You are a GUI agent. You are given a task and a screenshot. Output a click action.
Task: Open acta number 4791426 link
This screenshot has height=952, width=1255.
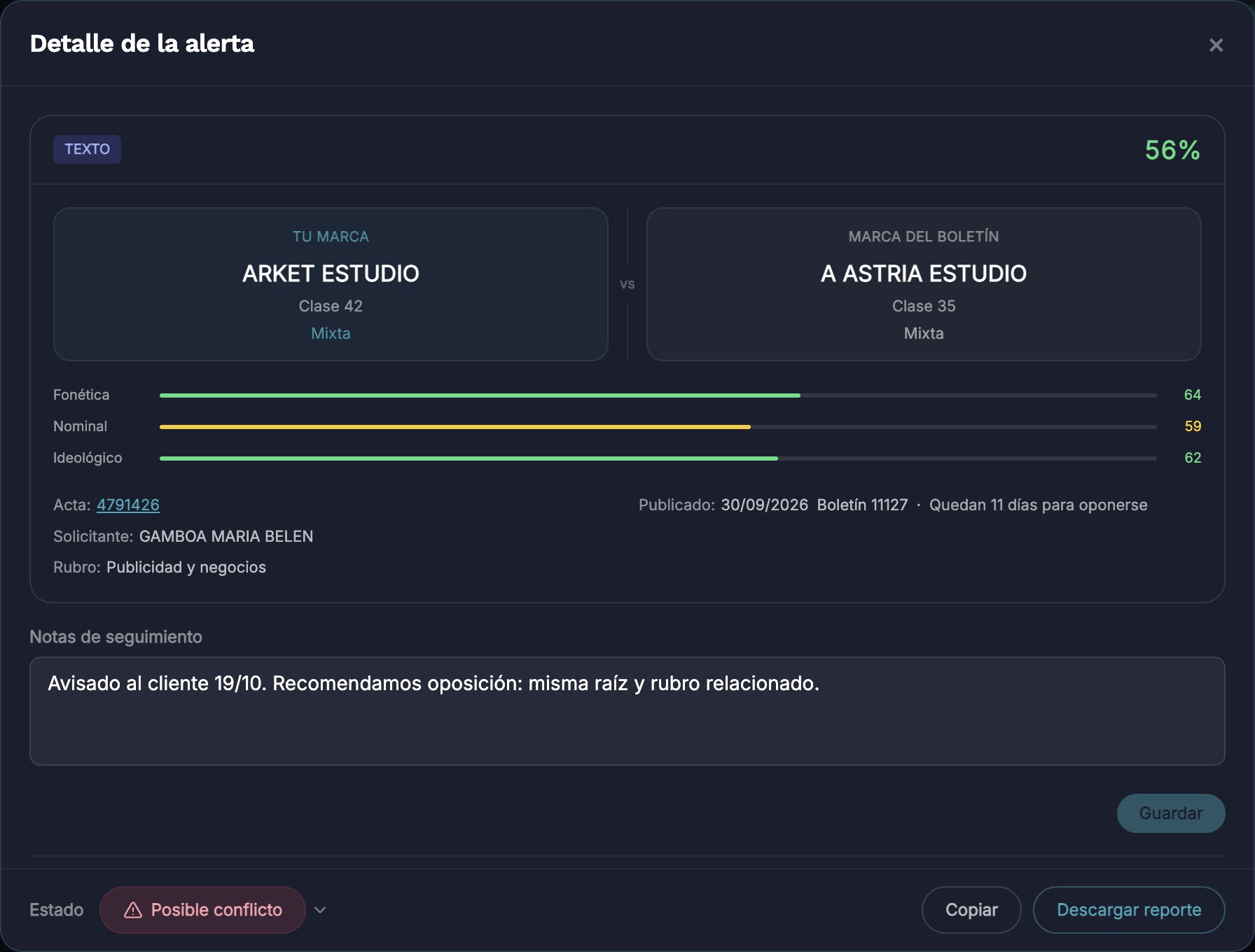coord(128,505)
